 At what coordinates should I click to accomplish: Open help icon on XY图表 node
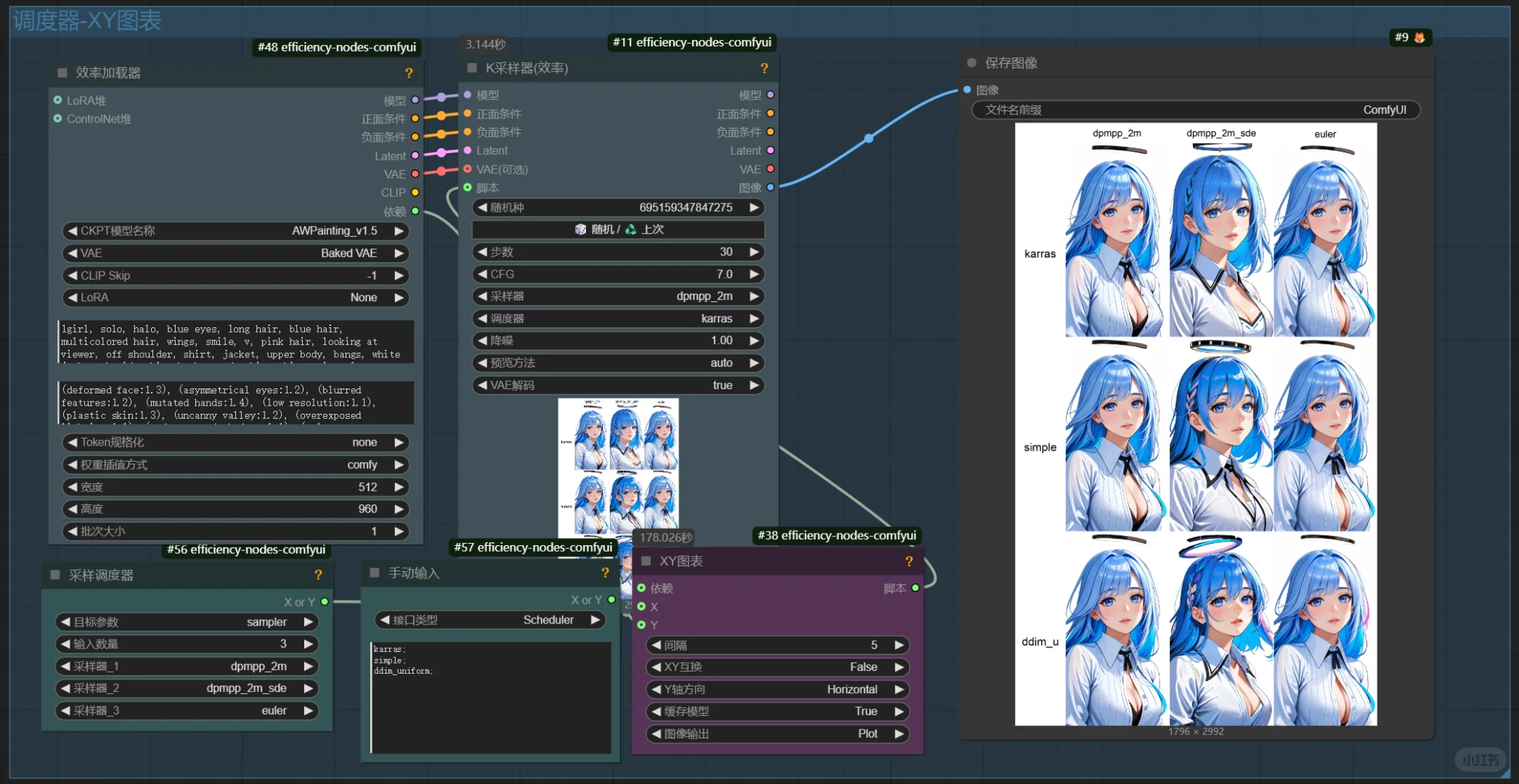908,561
